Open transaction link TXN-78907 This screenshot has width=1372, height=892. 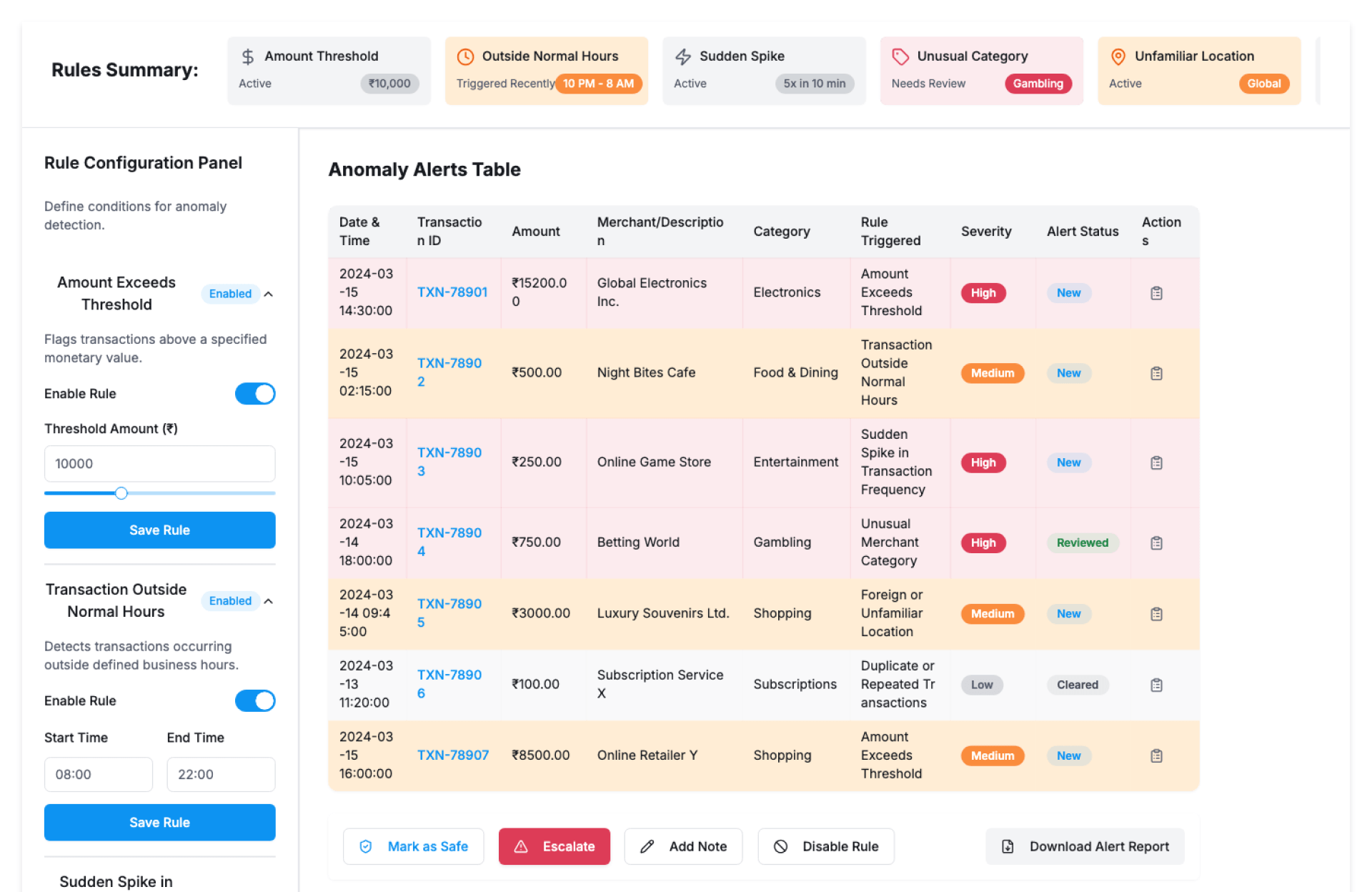(x=452, y=755)
